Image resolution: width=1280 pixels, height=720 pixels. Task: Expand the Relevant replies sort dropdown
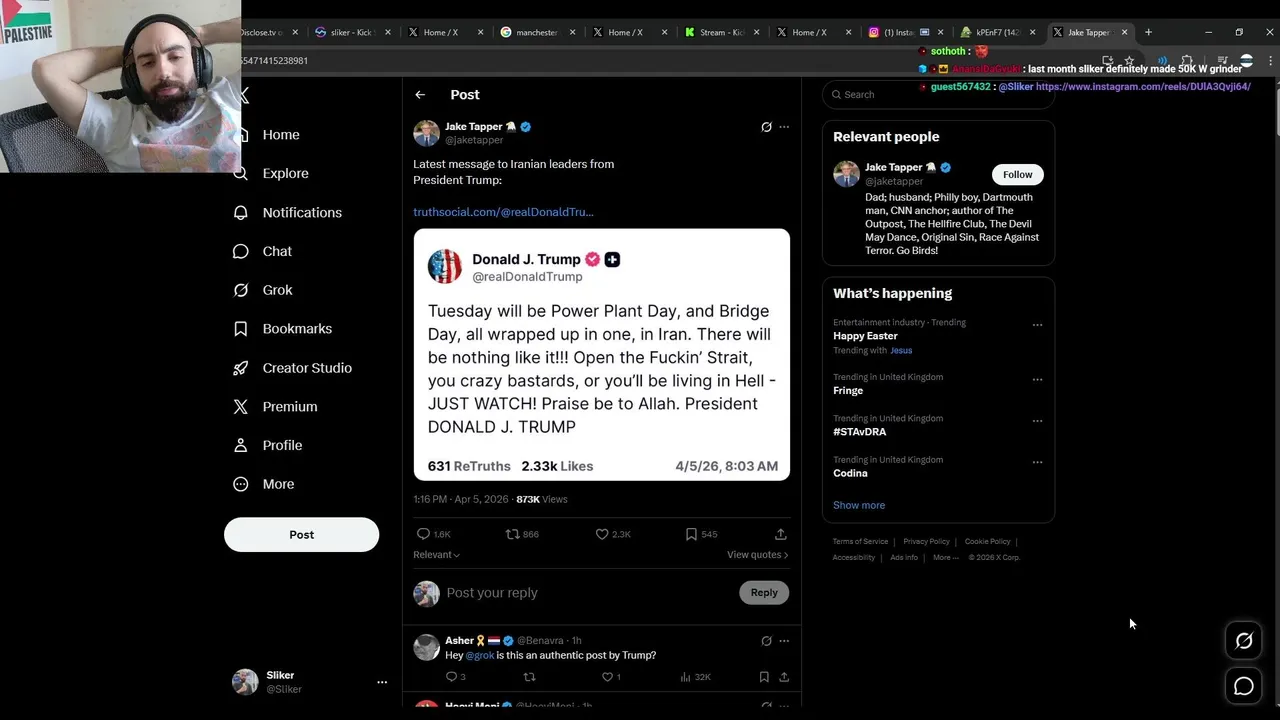(x=437, y=555)
